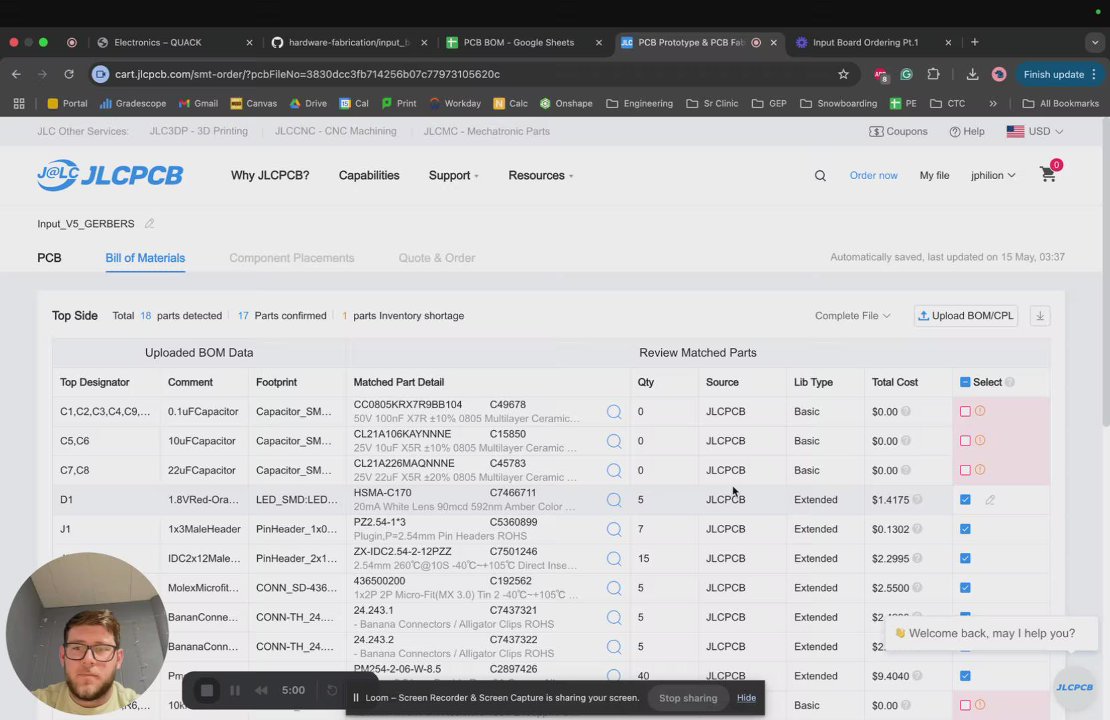Expand the Support menu
This screenshot has width=1110, height=720.
point(453,176)
